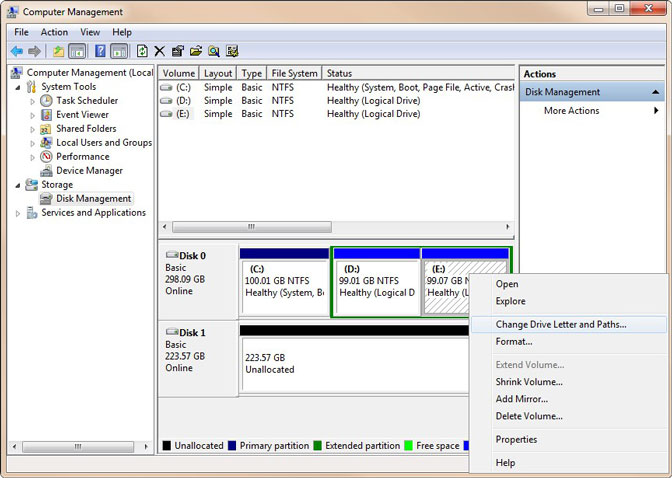
Task: Click the Volume column header
Action: [x=179, y=73]
